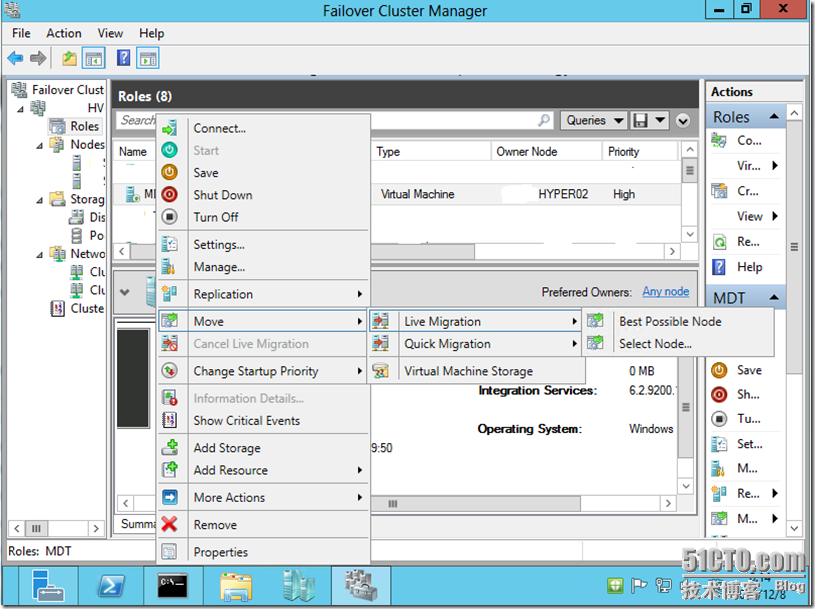Click the orange Save power icon in menu
Screen dimensions: 815x609
pos(169,173)
